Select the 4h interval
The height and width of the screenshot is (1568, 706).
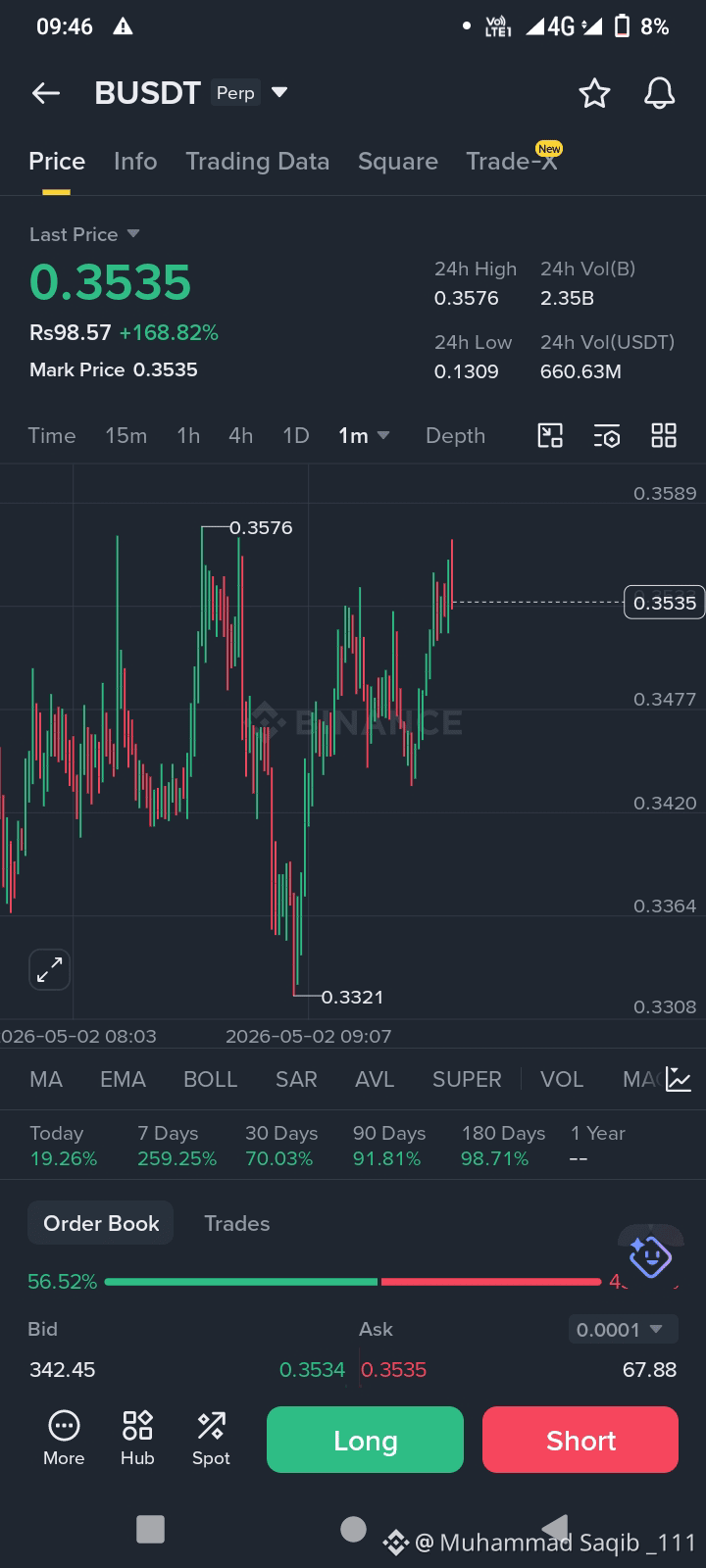coord(241,435)
